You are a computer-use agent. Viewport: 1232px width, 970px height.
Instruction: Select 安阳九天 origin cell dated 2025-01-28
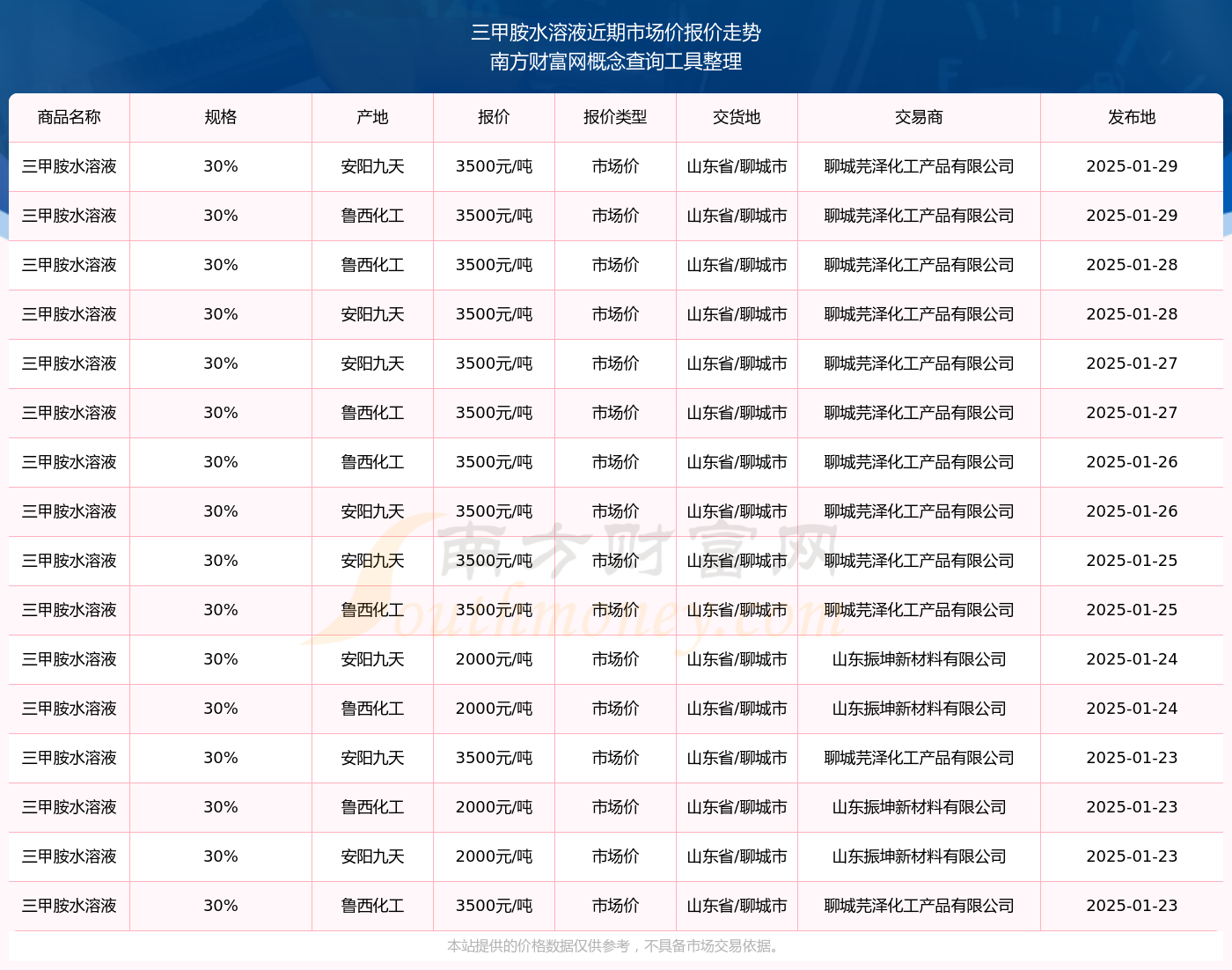tap(372, 314)
